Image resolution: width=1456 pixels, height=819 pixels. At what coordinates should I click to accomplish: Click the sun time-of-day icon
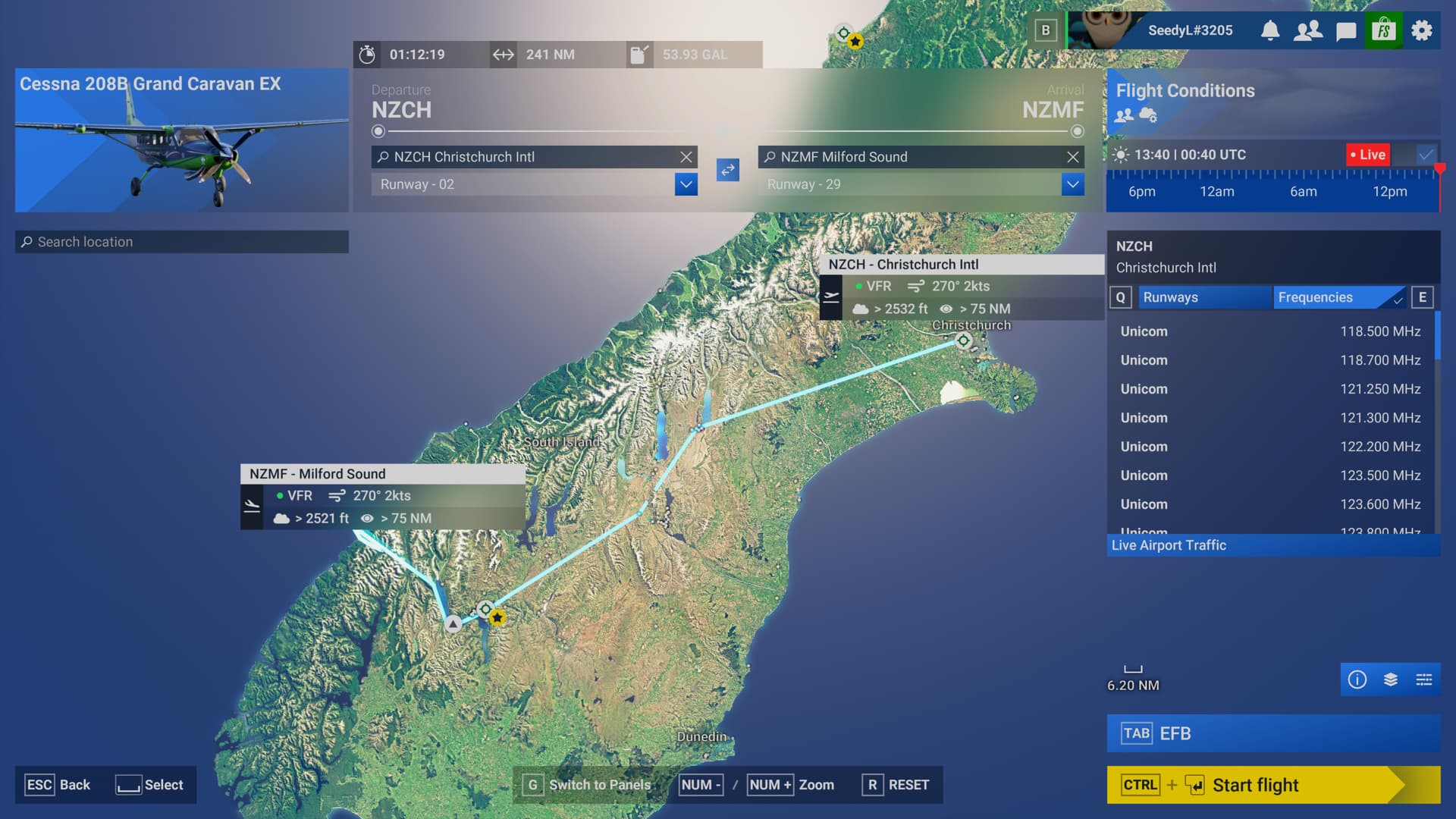1120,155
